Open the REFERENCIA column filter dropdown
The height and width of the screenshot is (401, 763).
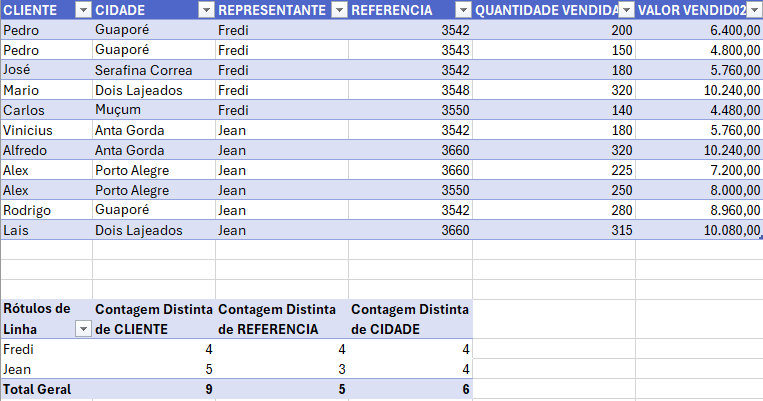(464, 10)
